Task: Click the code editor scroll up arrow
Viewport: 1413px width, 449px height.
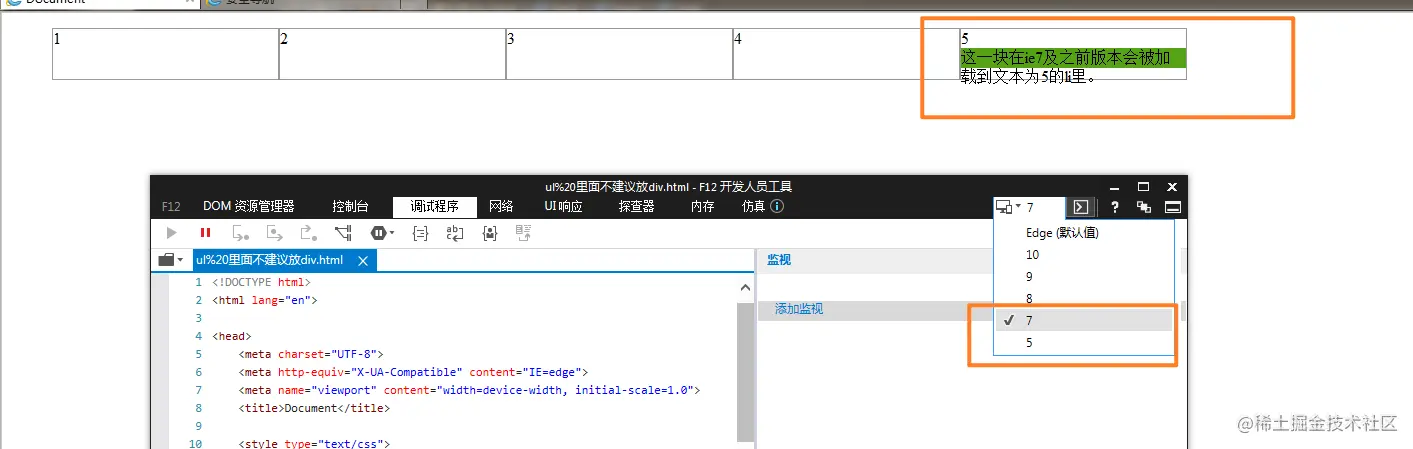Action: 745,288
